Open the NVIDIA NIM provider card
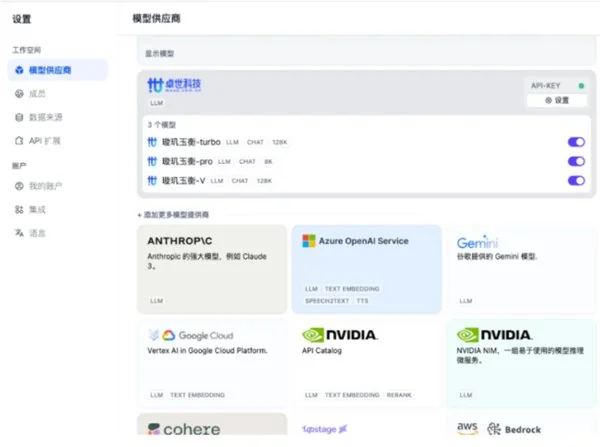This screenshot has height=447, width=600. click(x=521, y=364)
